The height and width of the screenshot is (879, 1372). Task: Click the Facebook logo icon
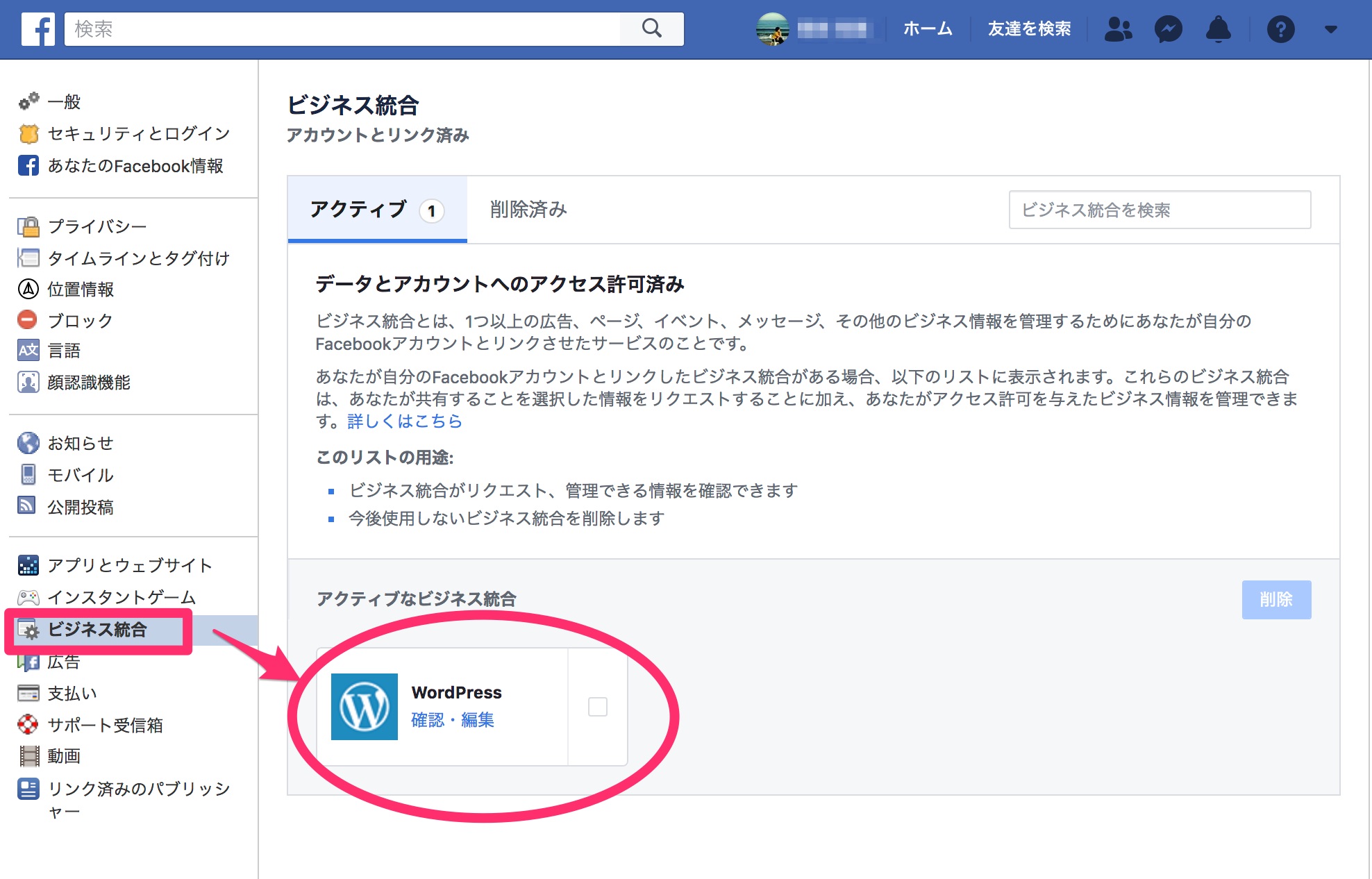tap(38, 29)
